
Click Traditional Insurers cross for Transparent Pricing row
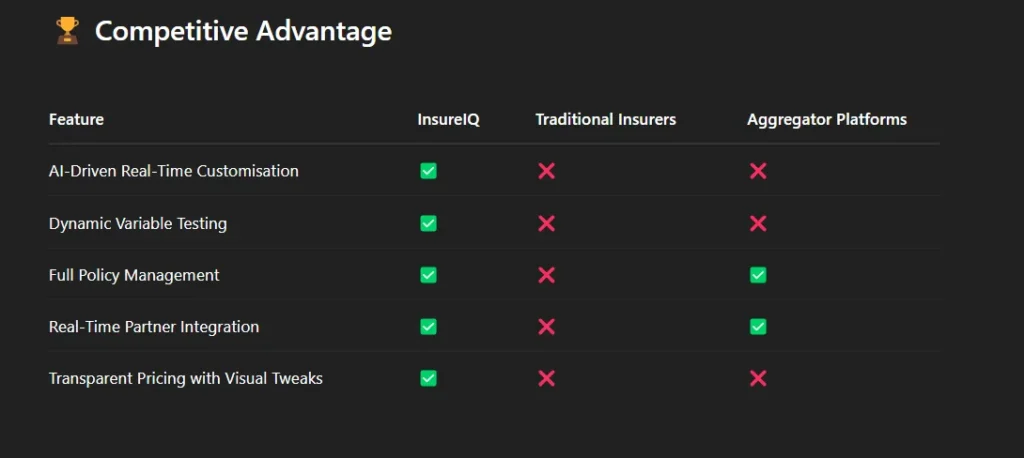[547, 378]
